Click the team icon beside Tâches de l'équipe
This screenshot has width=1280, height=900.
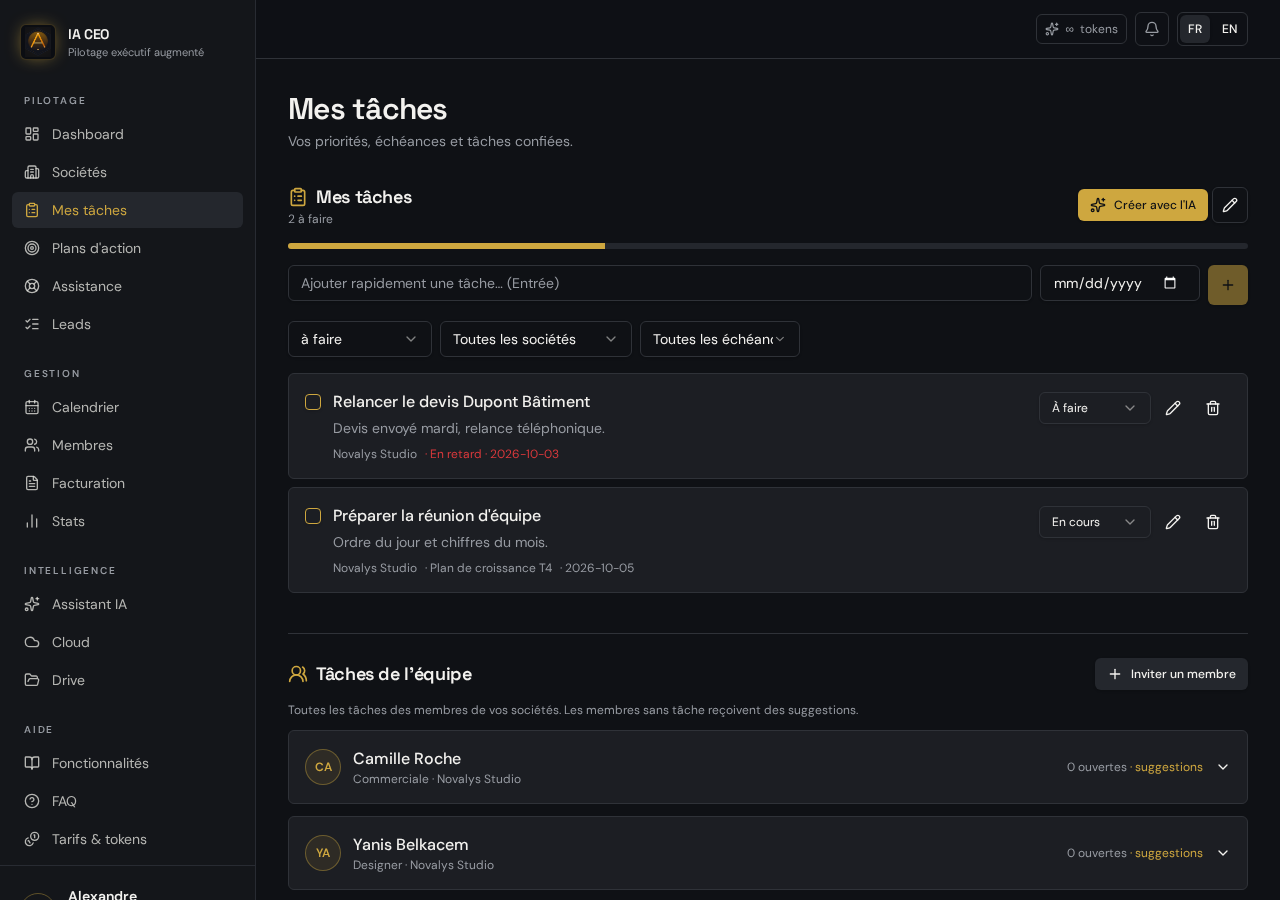[298, 674]
